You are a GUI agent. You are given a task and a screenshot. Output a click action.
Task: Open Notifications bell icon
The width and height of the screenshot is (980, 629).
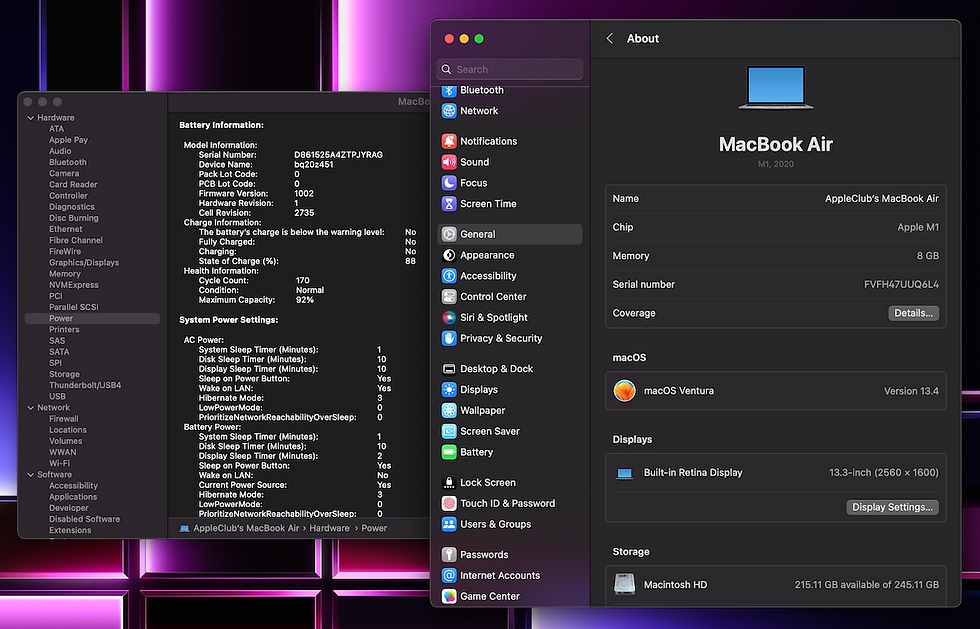pos(449,141)
